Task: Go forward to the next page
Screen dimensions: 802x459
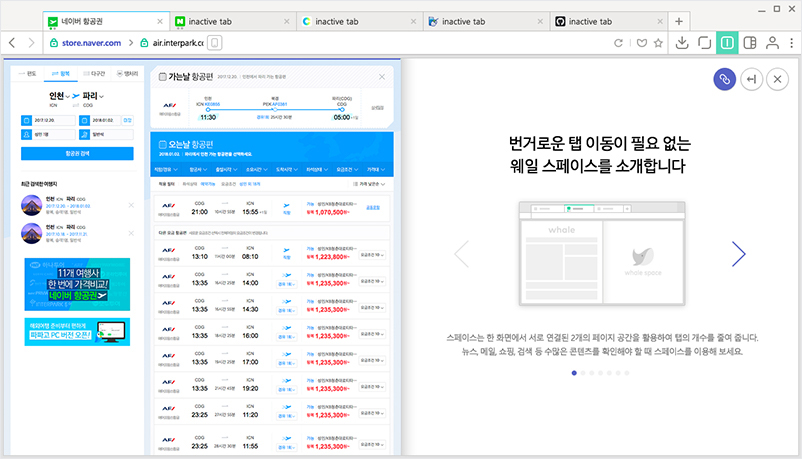Action: [x=31, y=43]
